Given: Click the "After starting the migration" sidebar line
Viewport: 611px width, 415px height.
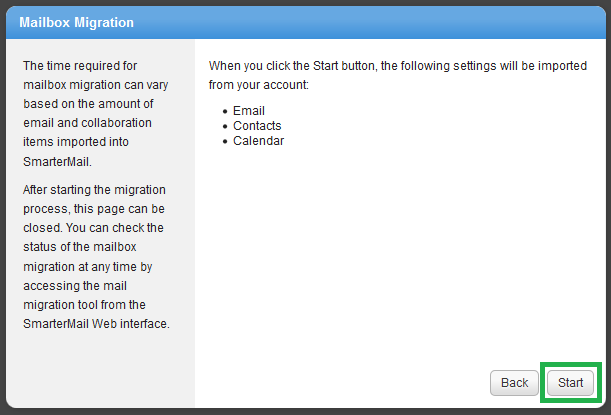Looking at the screenshot, I should 94,190.
